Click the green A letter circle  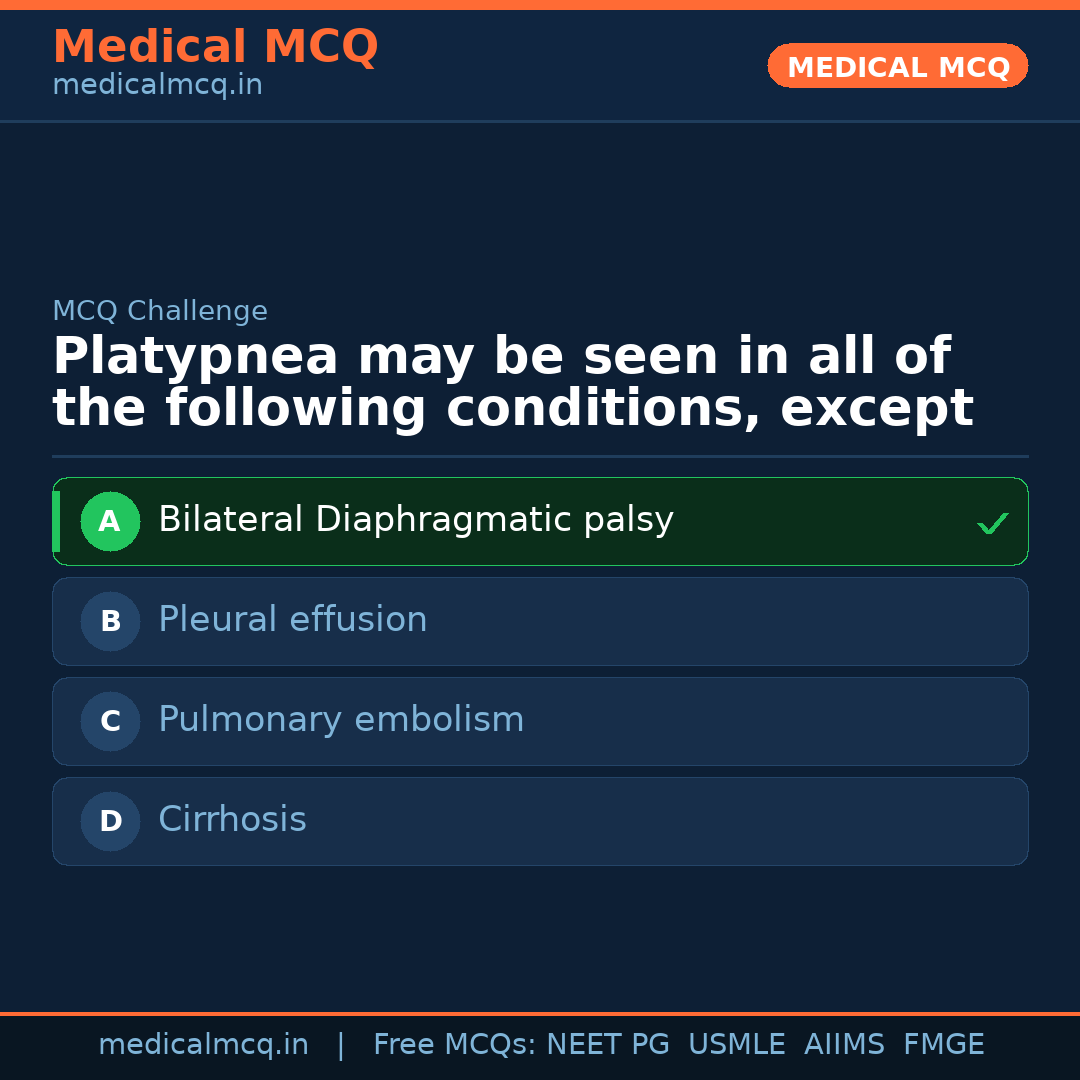tap(110, 521)
